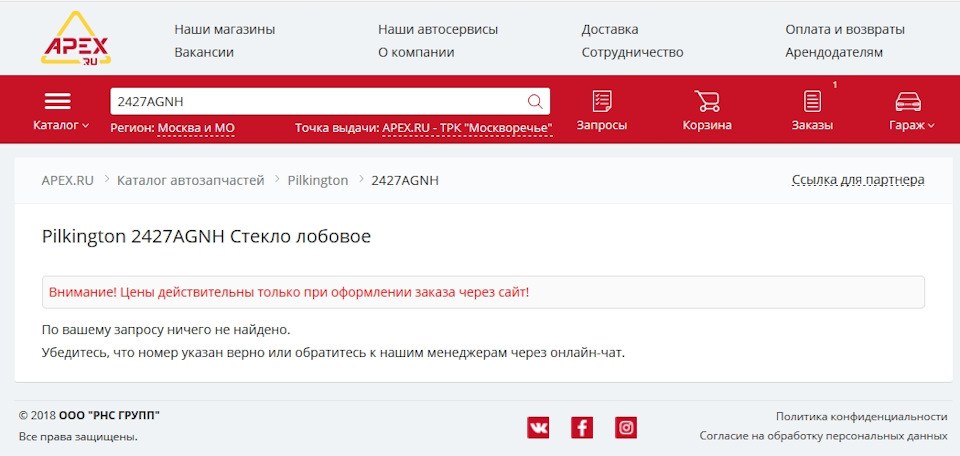The height and width of the screenshot is (456, 960).
Task: Go to APEX.RU breadcrumb
Action: click(x=68, y=181)
